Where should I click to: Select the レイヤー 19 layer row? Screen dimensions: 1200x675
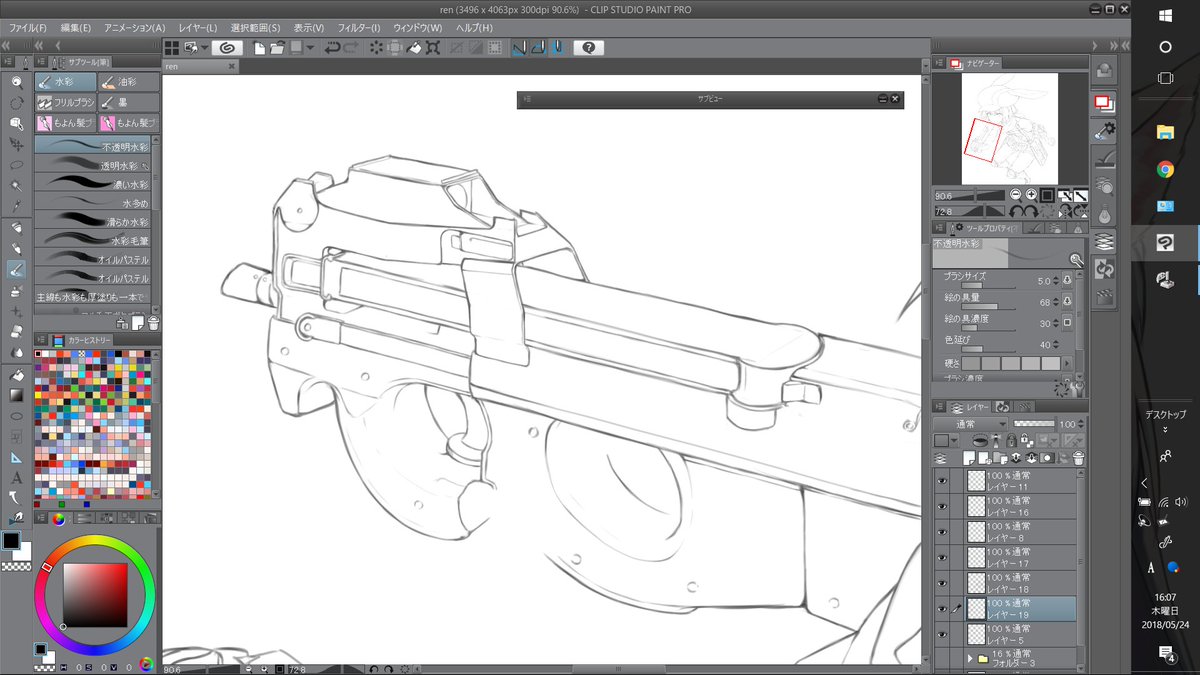coord(1021,608)
